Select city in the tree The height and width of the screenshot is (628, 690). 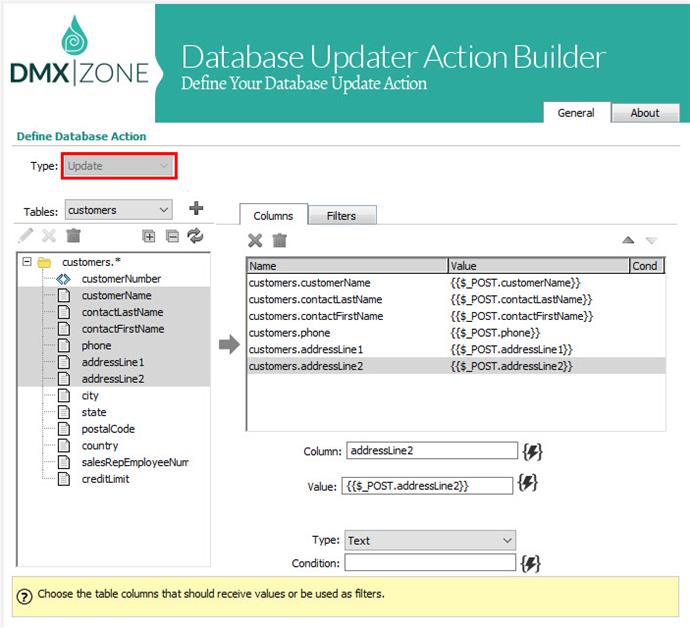[90, 396]
